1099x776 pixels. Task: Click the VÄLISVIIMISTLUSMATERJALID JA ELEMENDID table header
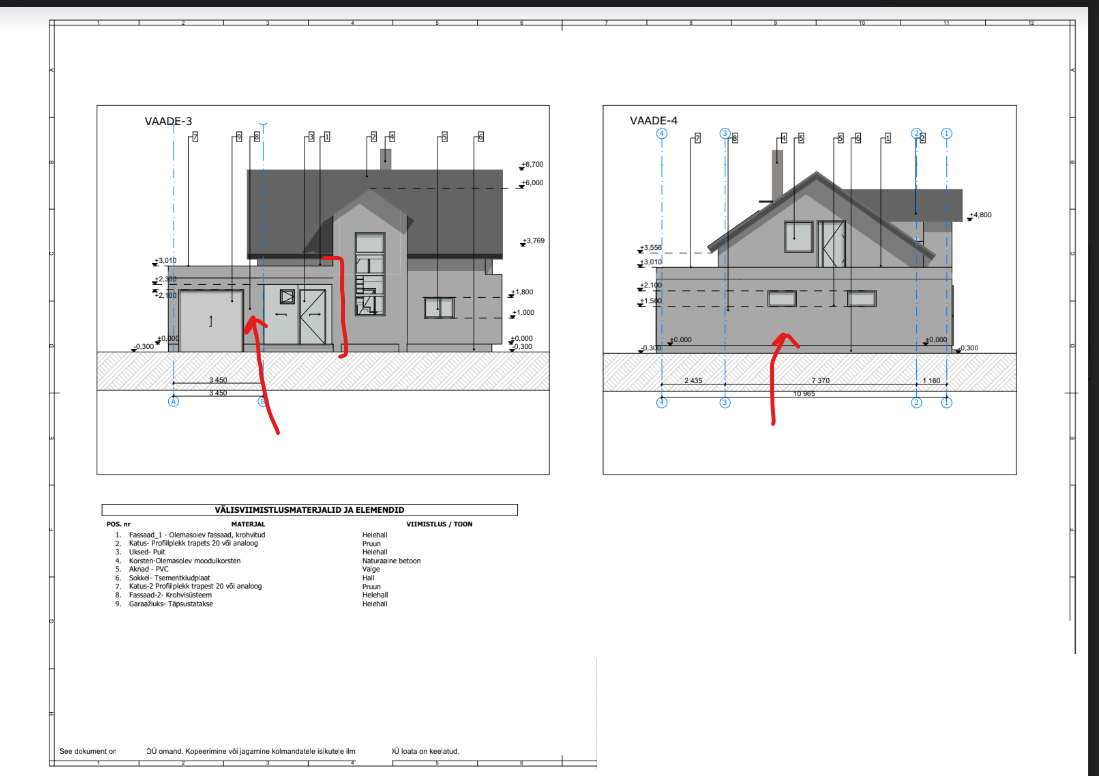pos(310,510)
